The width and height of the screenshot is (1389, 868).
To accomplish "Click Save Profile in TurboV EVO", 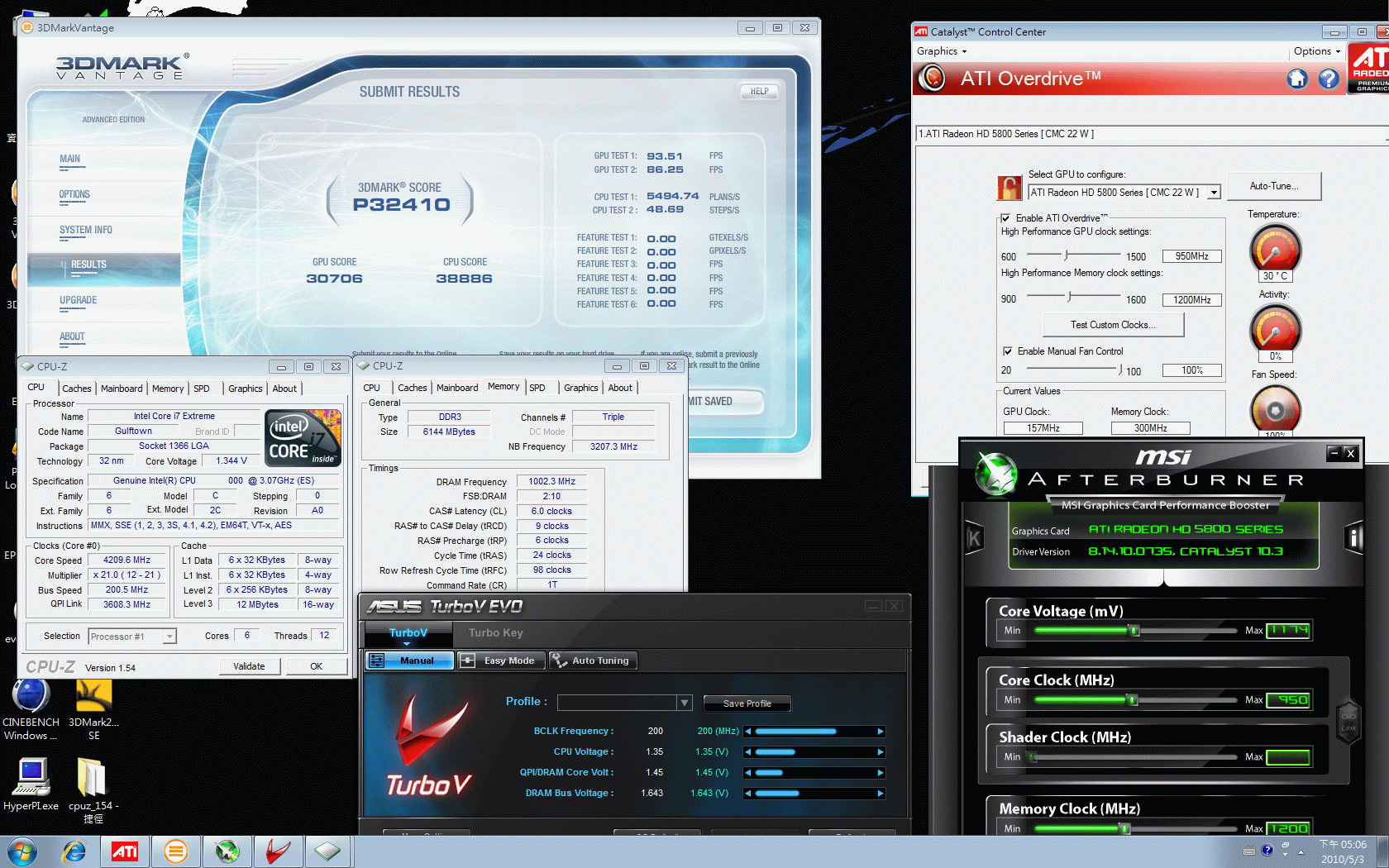I will [747, 703].
